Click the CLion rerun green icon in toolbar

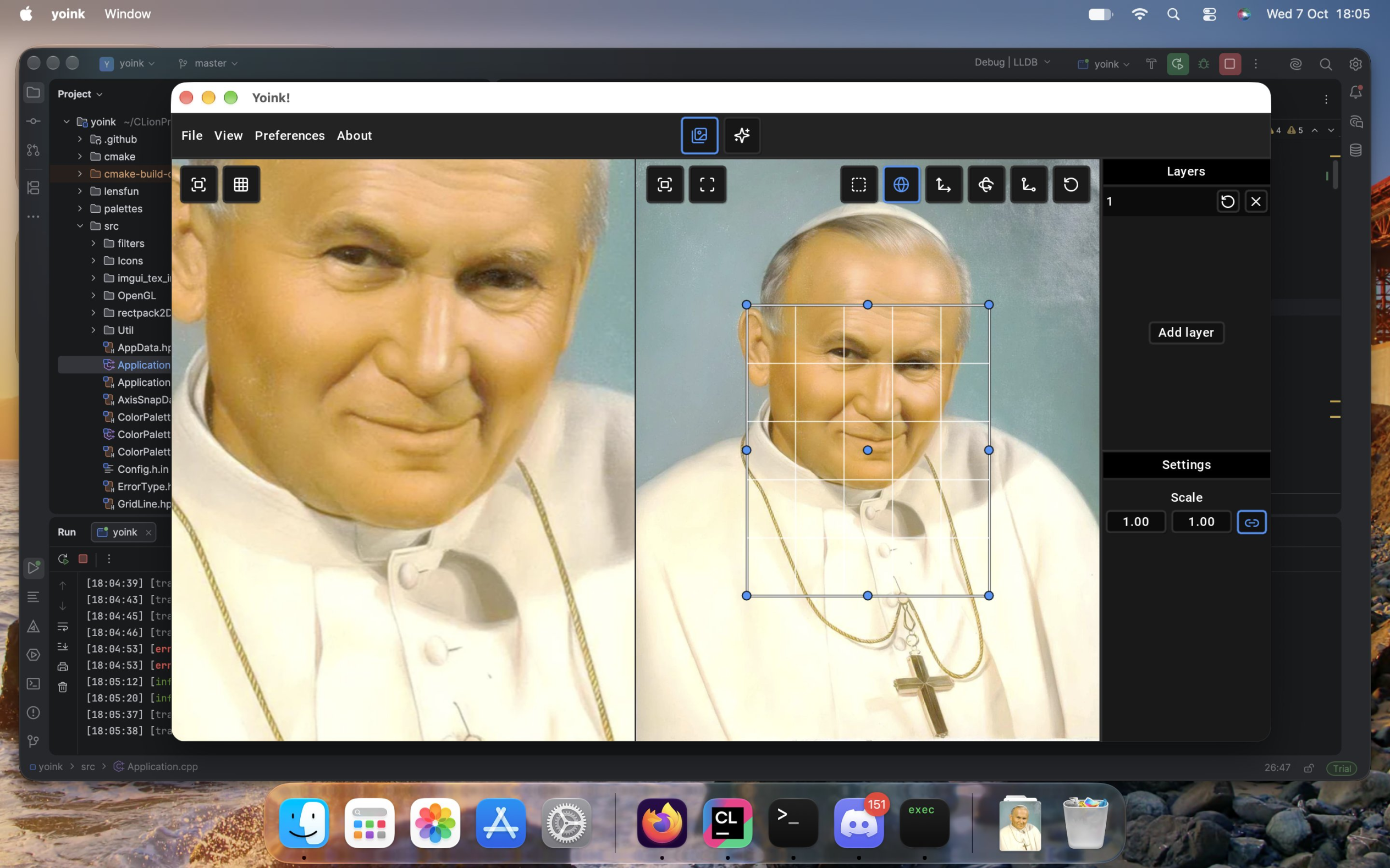pos(1178,64)
